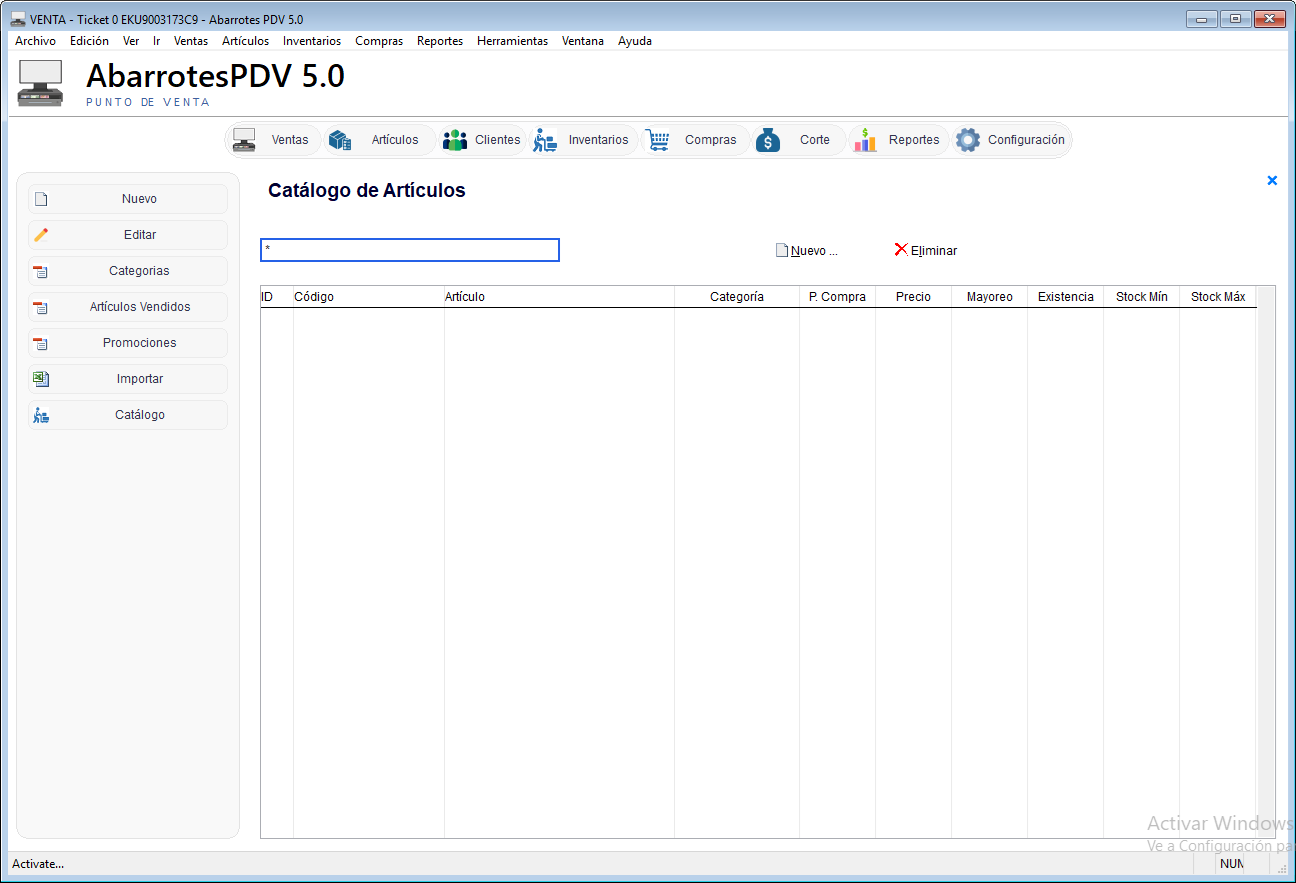Click the Eliminar link above the table
The width and height of the screenshot is (1296, 883).
coord(934,251)
